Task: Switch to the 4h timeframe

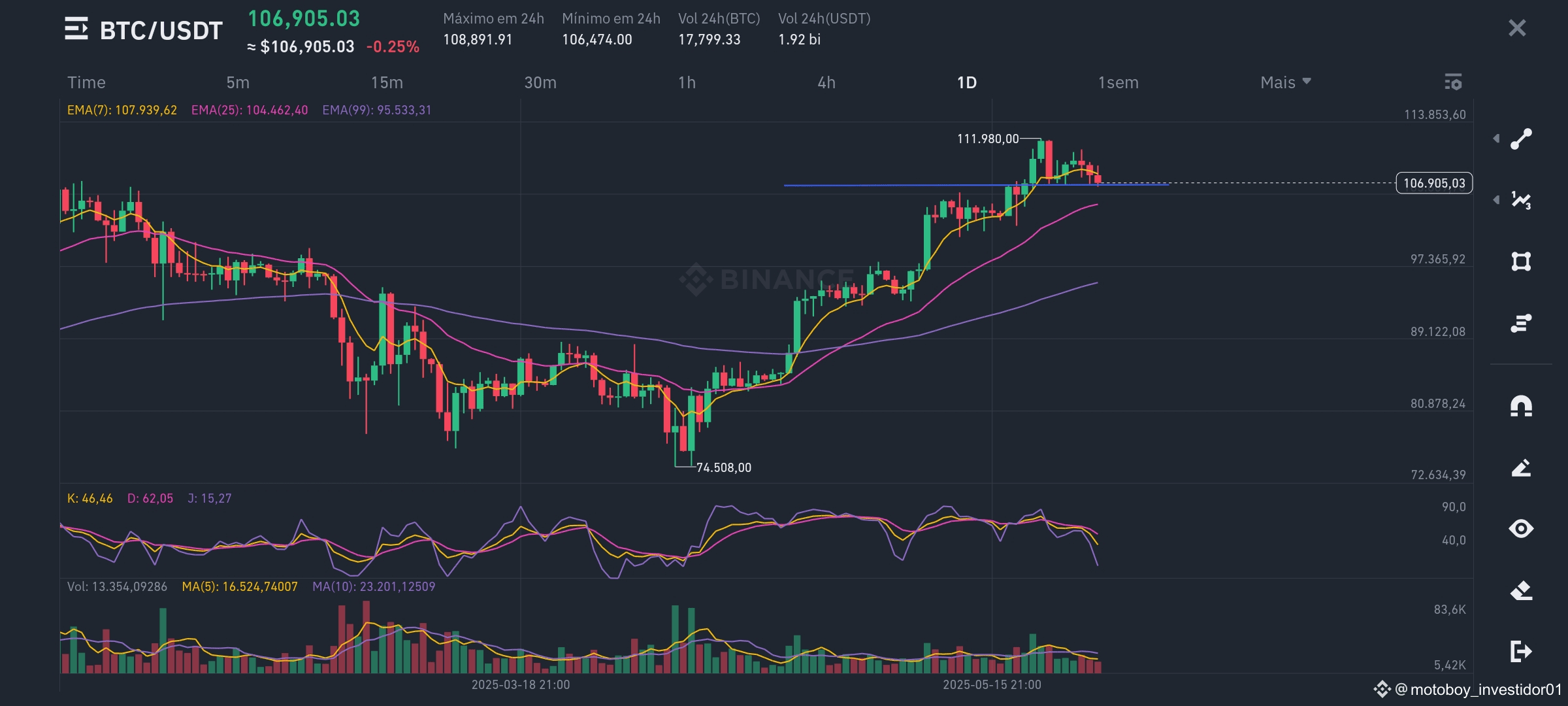Action: coord(826,82)
